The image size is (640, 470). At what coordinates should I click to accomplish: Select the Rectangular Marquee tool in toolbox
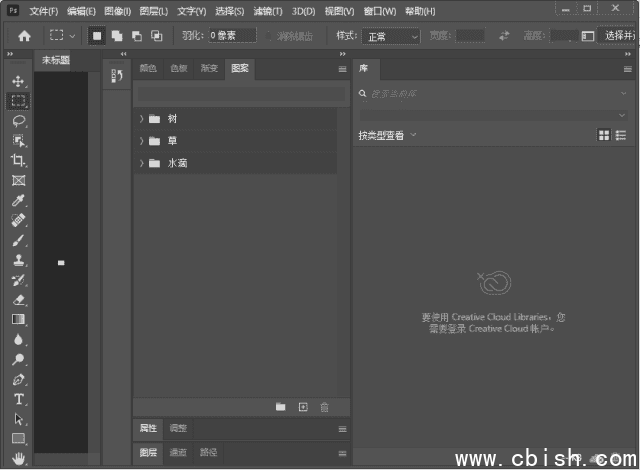18,101
